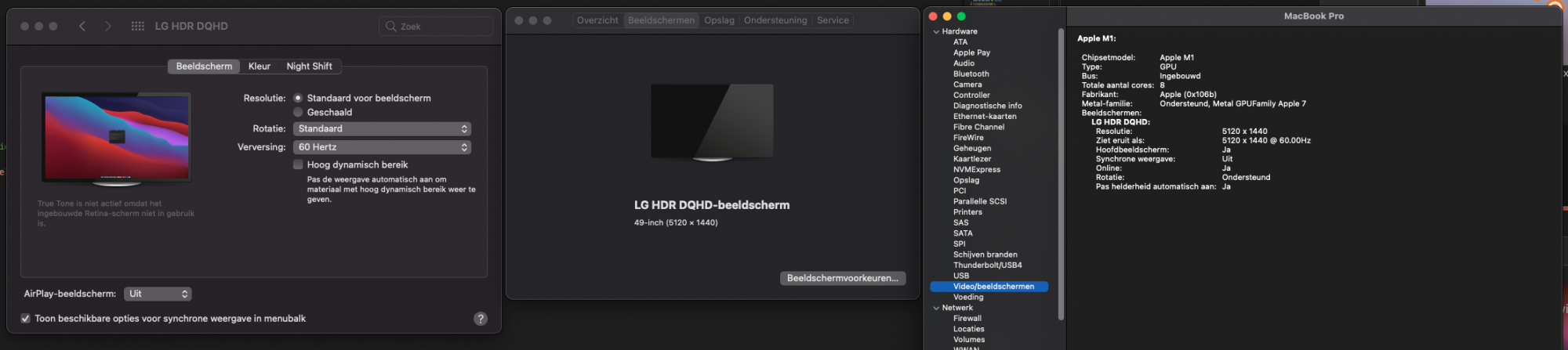Image resolution: width=1568 pixels, height=350 pixels.
Task: Select the Beeldscherm tab
Action: [x=204, y=67]
